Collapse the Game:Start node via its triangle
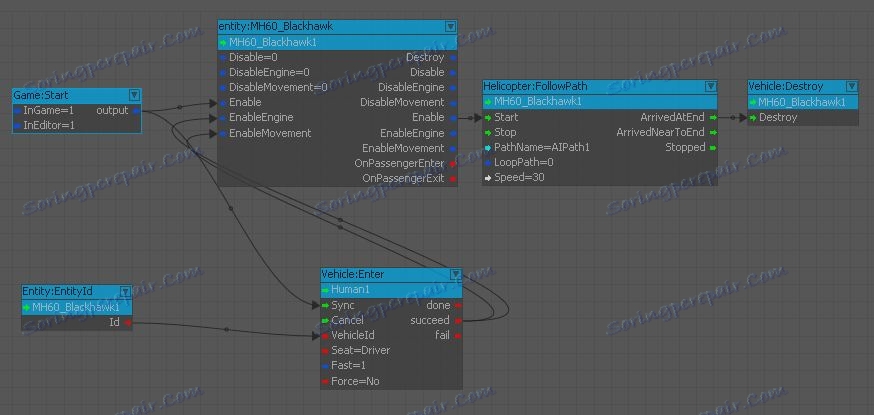Screen dimensions: 874x415 pos(134,95)
